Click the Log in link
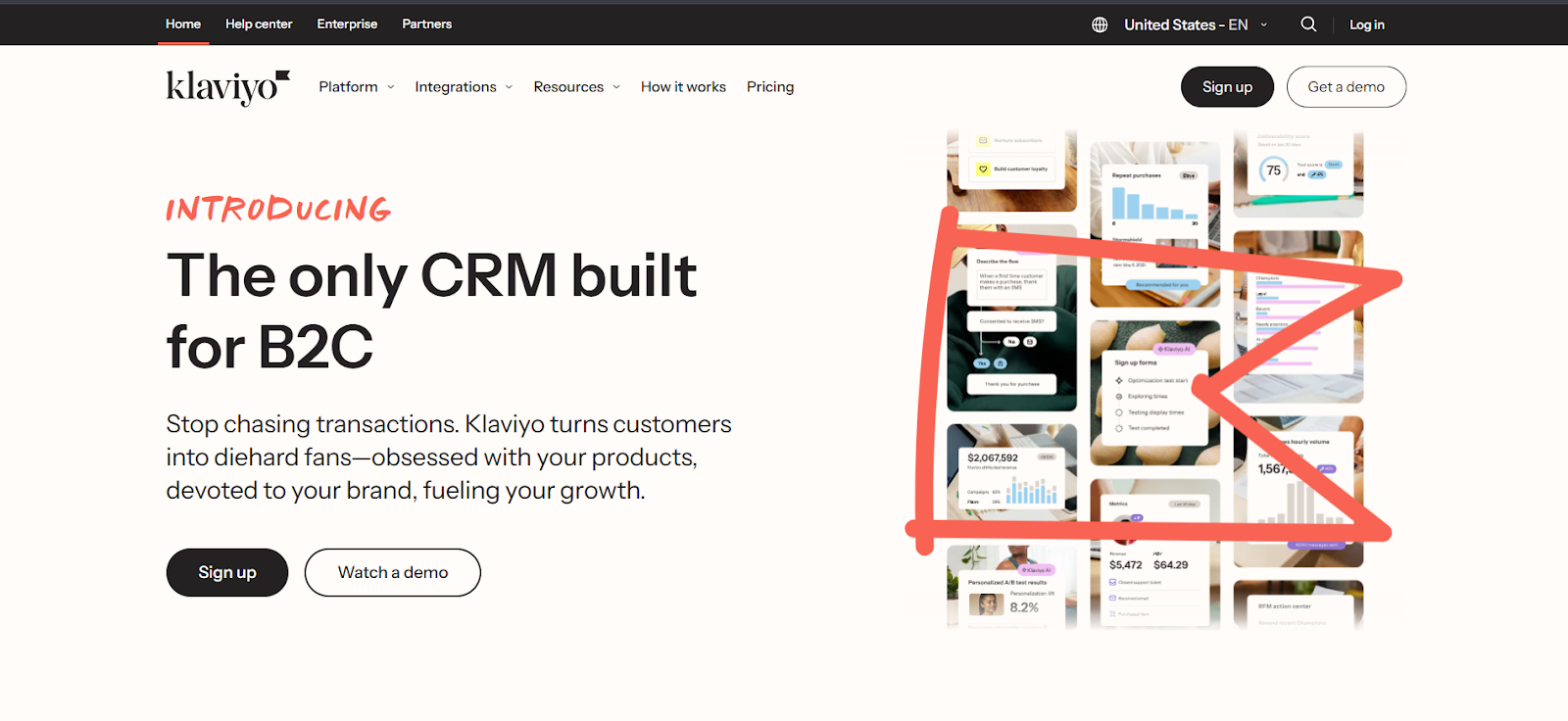Screen dimensions: 1568x721 click(1367, 24)
